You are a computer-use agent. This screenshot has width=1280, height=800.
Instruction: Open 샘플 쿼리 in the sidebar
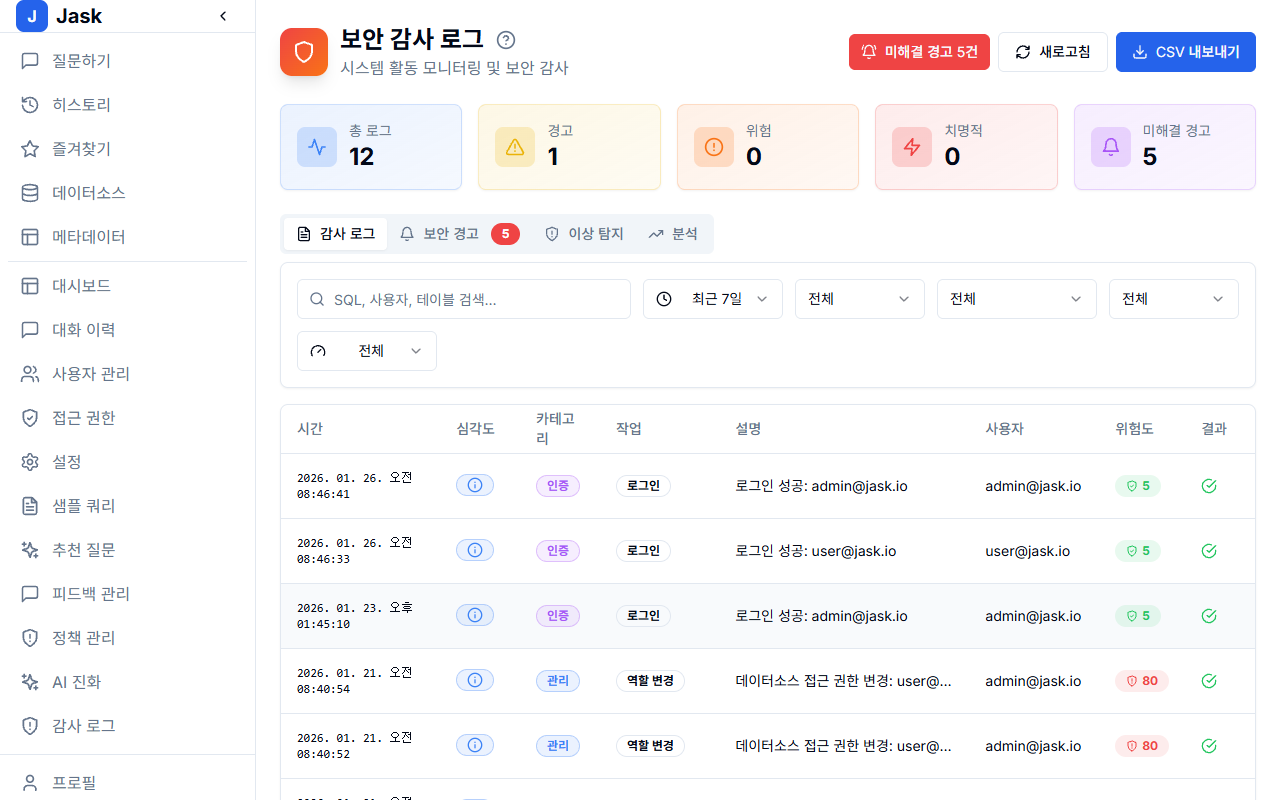[128, 506]
